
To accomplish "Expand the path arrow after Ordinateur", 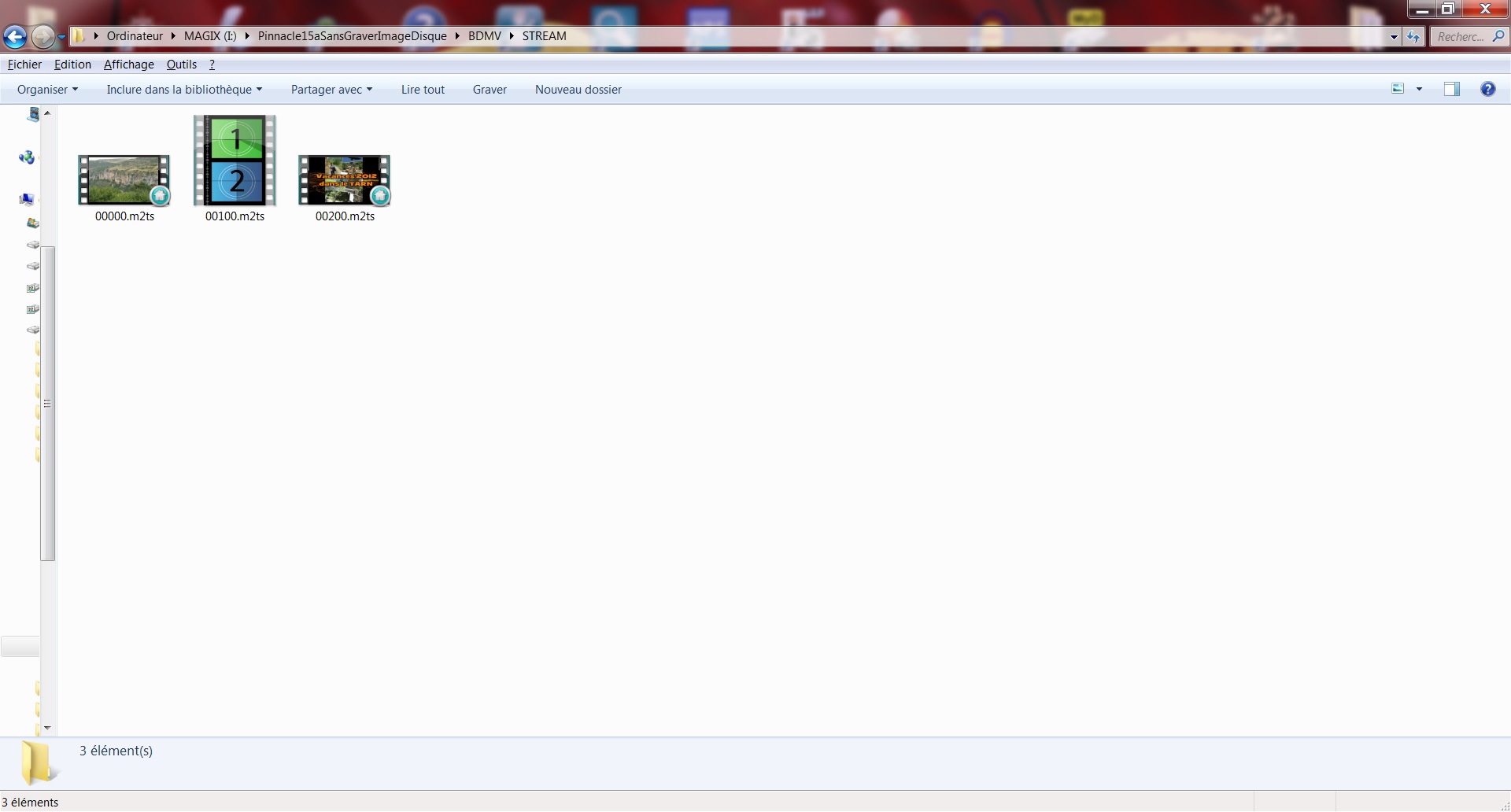I will [173, 36].
